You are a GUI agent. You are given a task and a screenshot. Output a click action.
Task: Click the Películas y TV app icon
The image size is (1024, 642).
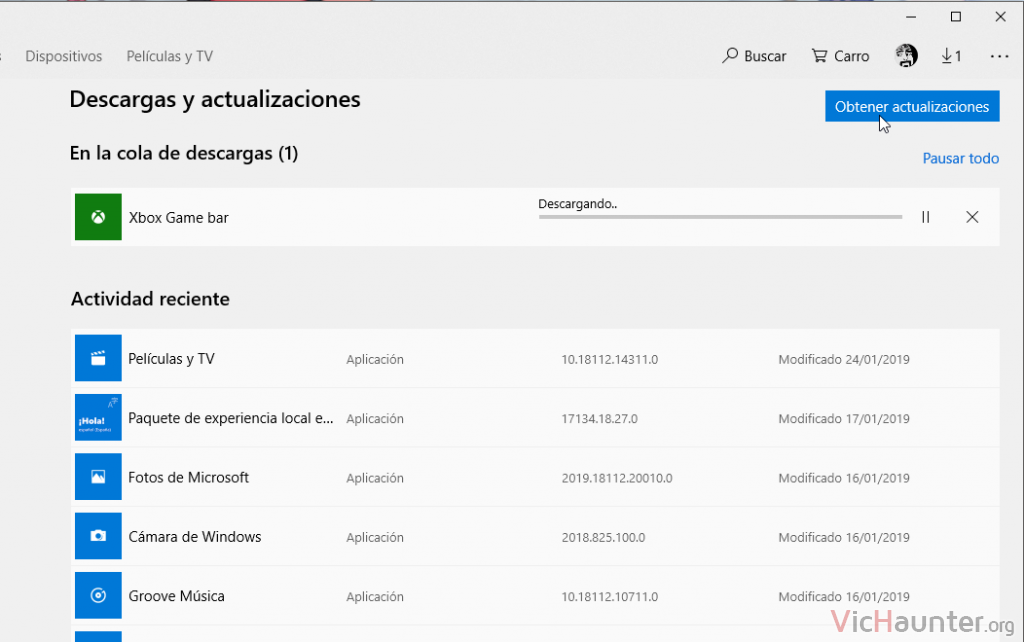click(98, 358)
